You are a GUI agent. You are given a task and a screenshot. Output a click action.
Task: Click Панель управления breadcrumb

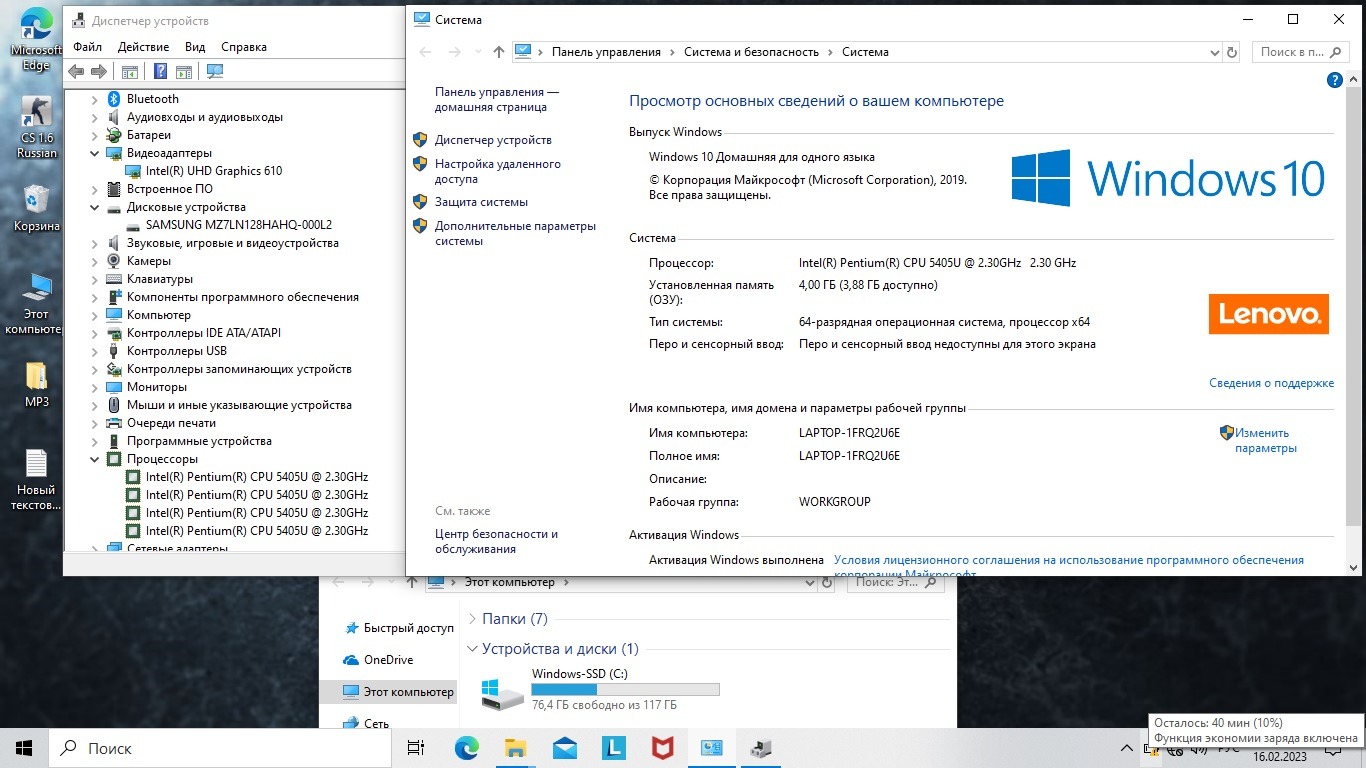point(606,52)
